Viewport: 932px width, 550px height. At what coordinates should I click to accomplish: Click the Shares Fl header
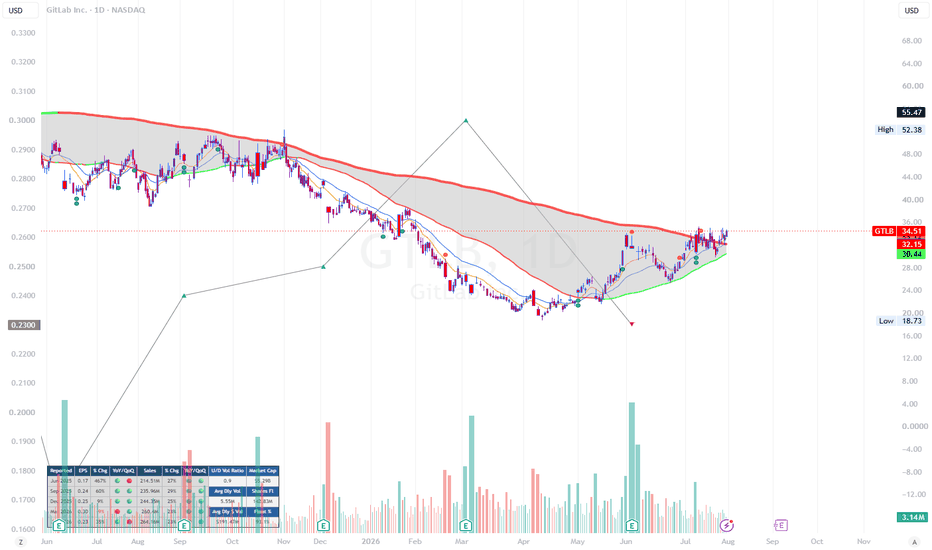pyautogui.click(x=263, y=491)
